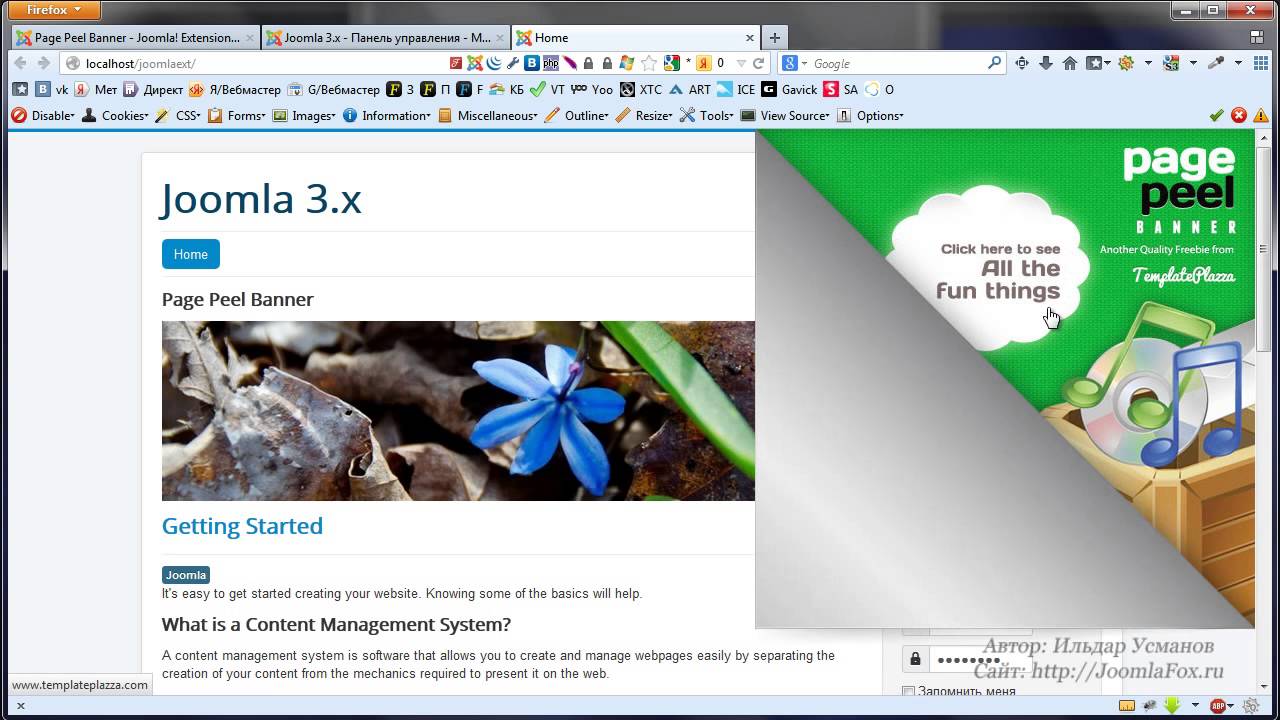Image resolution: width=1280 pixels, height=720 pixels.
Task: Click the 'All the fun things' peel banner cloud
Action: coord(990,270)
